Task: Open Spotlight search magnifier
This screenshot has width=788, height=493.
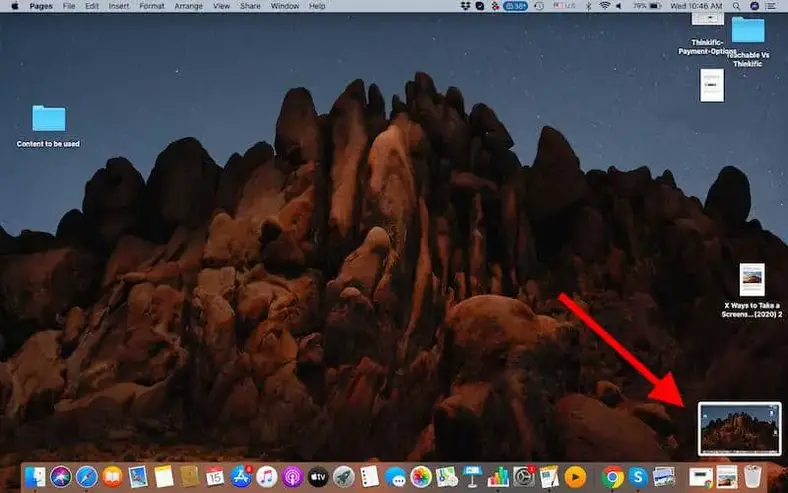Action: coord(736,6)
